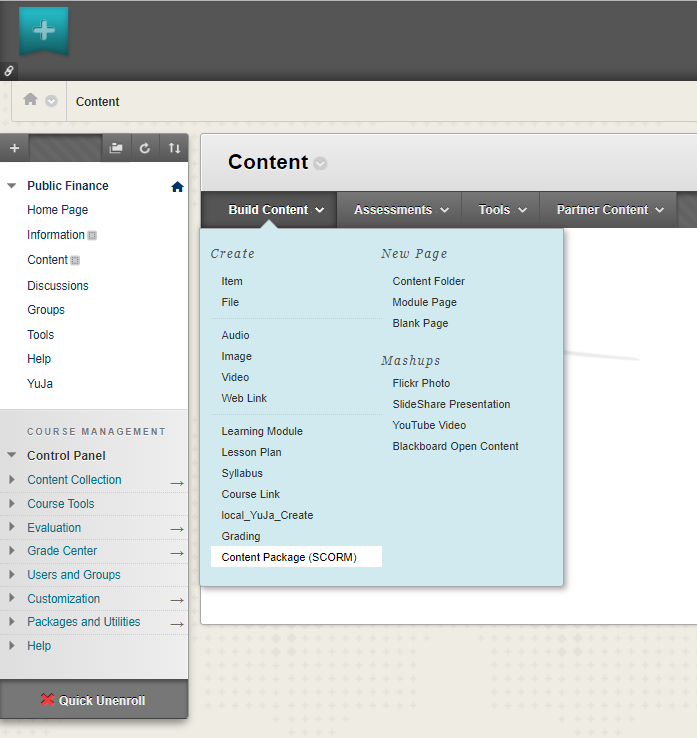The height and width of the screenshot is (738, 697).
Task: Click the arrow beside Grade Center
Action: [x=177, y=554]
